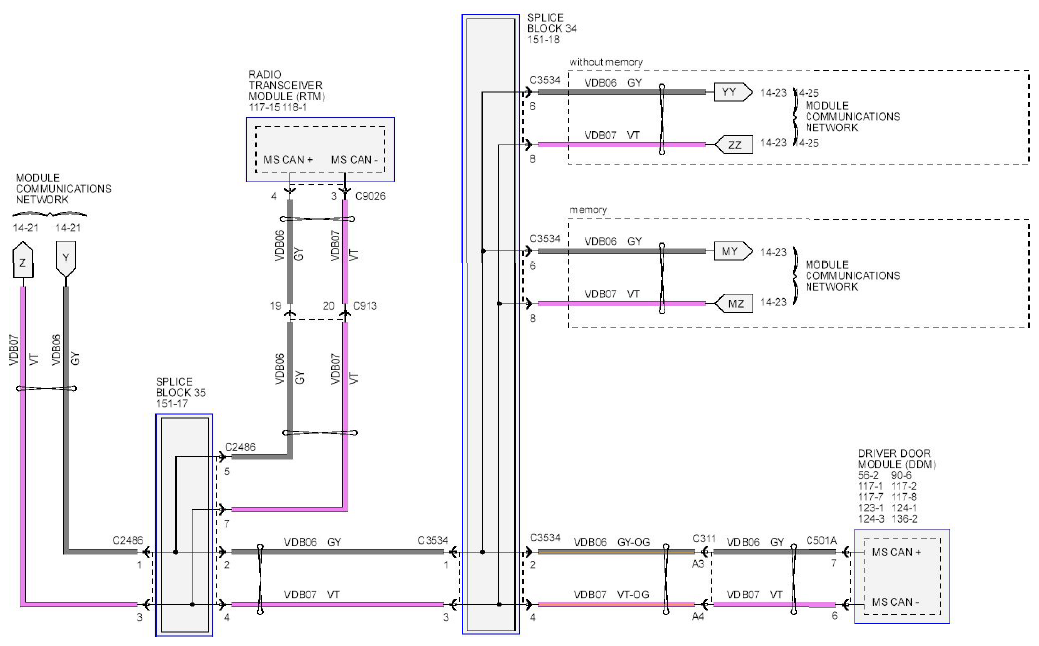Click 'MODULE COMMUNICATIONS NETWORK' in without memory section
The height and width of the screenshot is (646, 1039).
[853, 117]
